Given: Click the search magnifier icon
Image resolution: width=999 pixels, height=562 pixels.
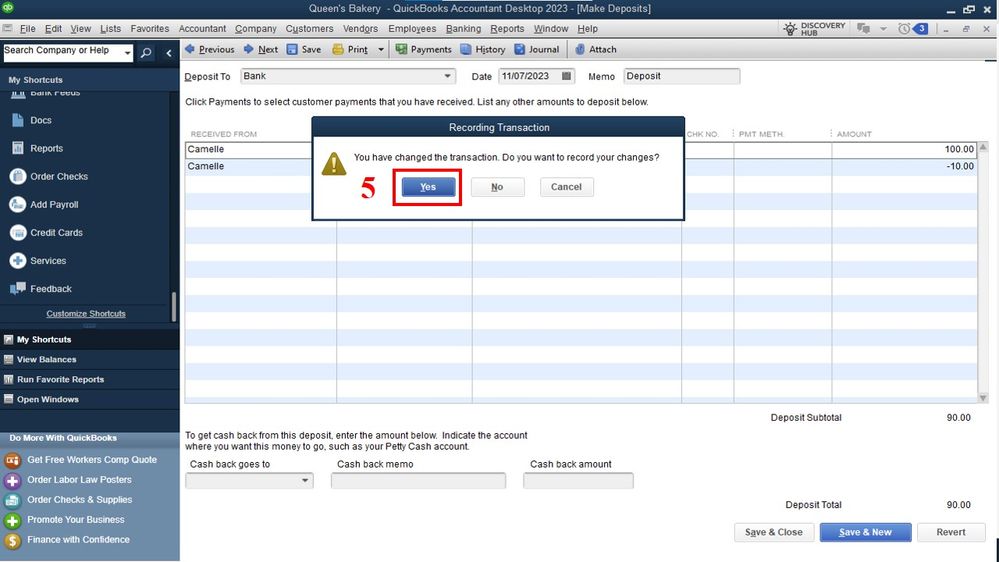Looking at the screenshot, I should coord(146,53).
